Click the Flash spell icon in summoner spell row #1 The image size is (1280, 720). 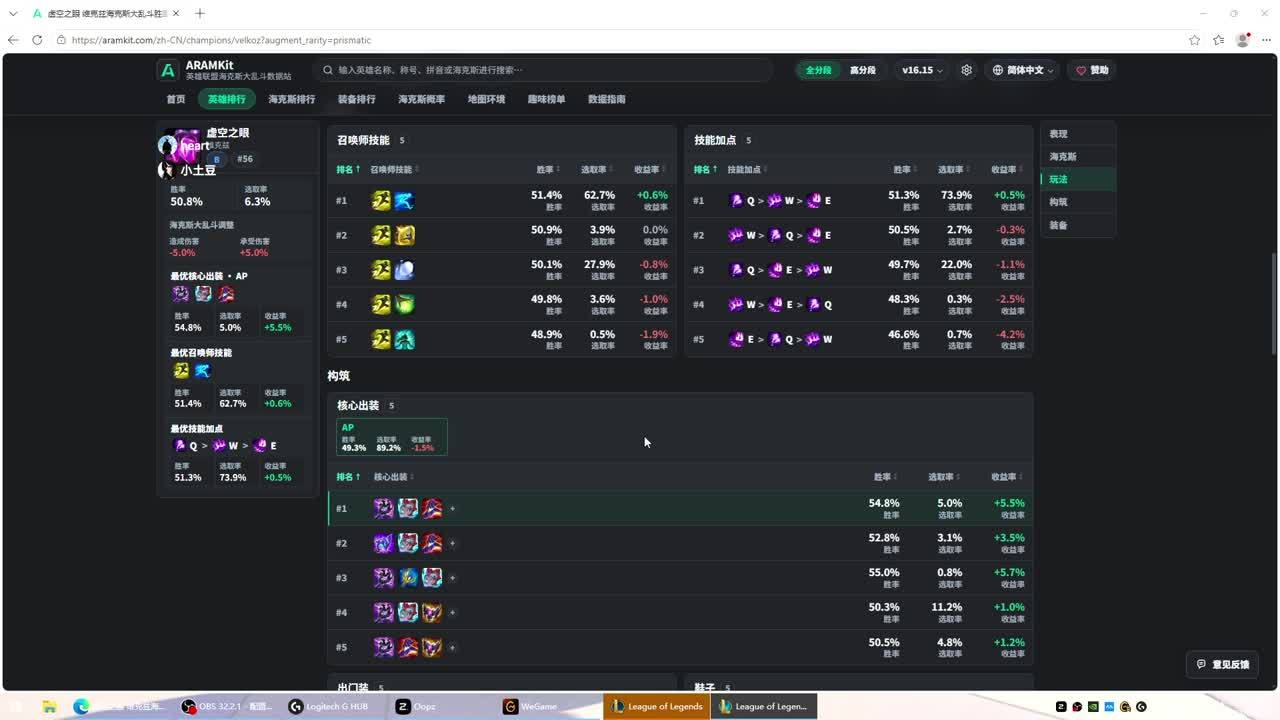point(381,201)
